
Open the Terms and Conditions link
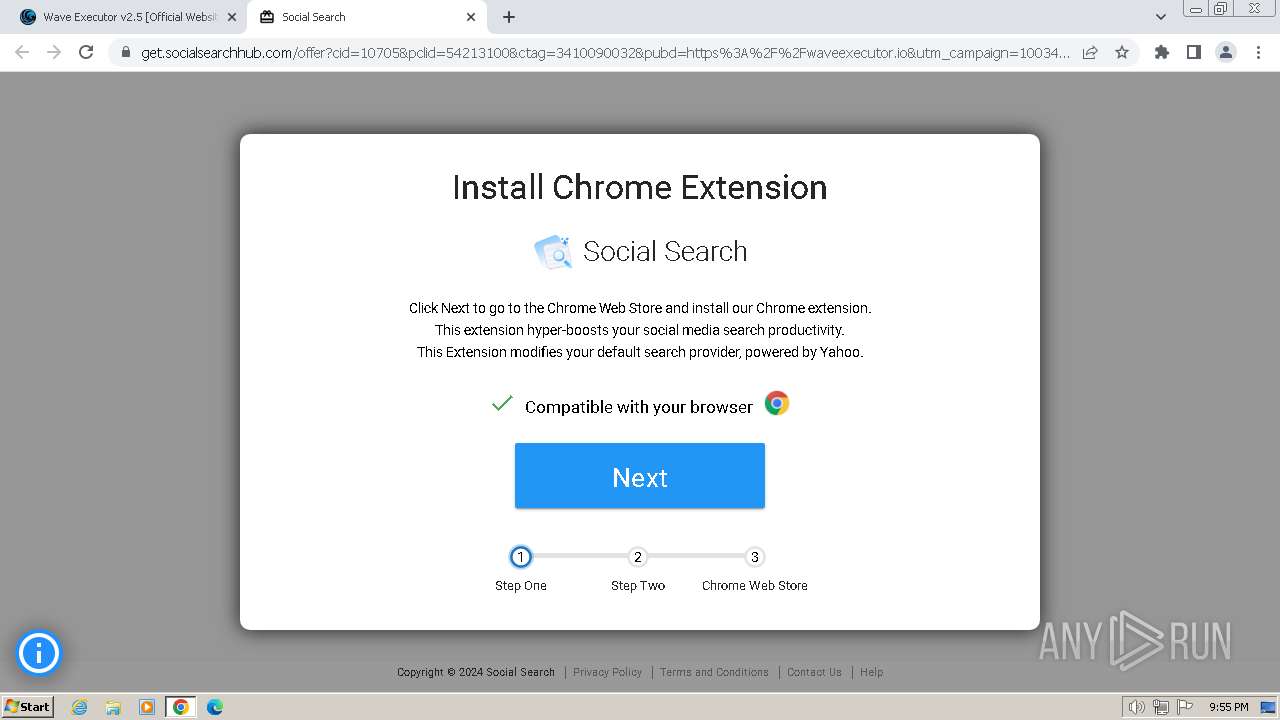[714, 672]
